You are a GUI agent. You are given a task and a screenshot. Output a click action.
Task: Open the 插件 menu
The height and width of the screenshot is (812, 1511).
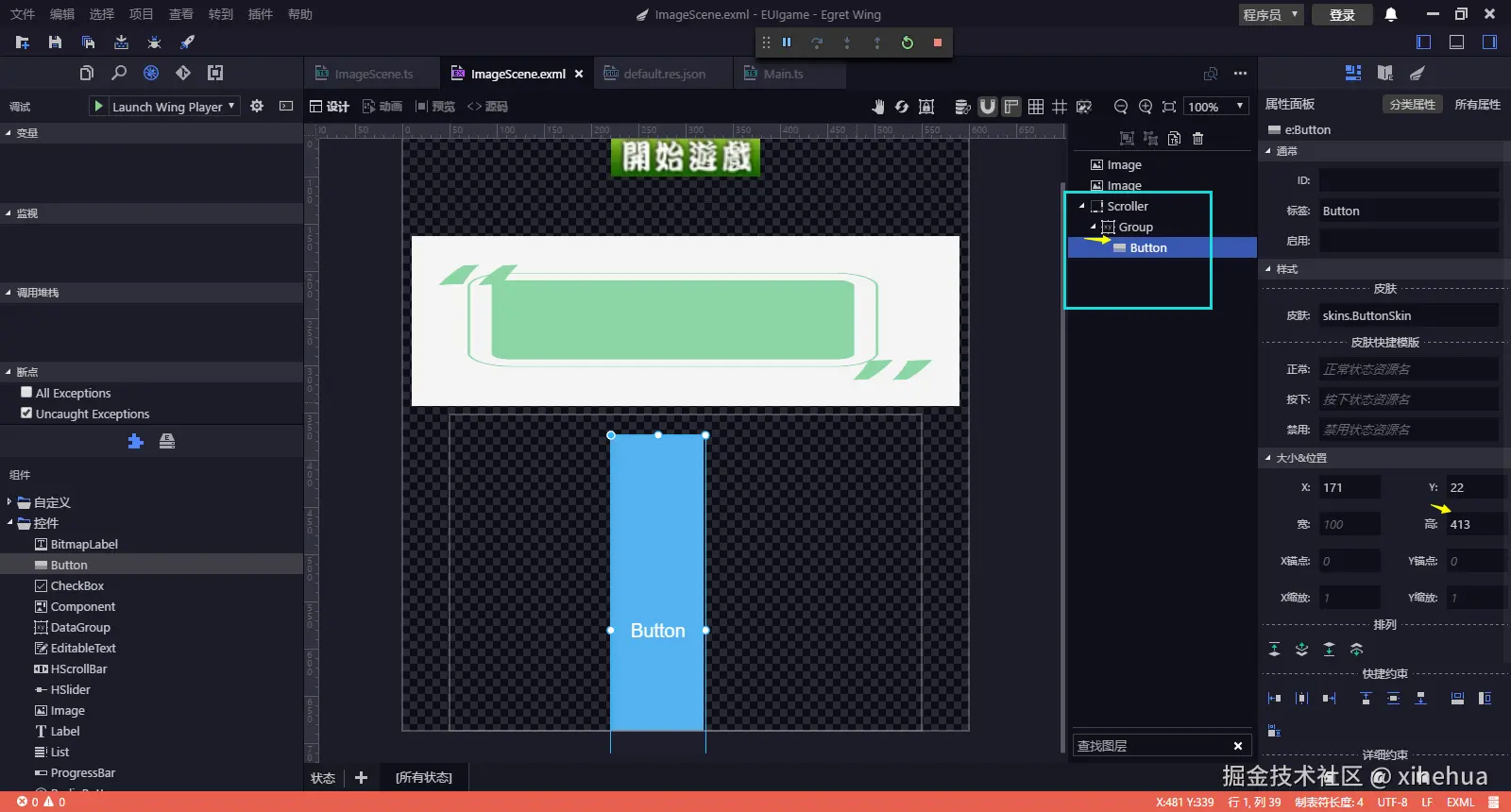coord(260,14)
